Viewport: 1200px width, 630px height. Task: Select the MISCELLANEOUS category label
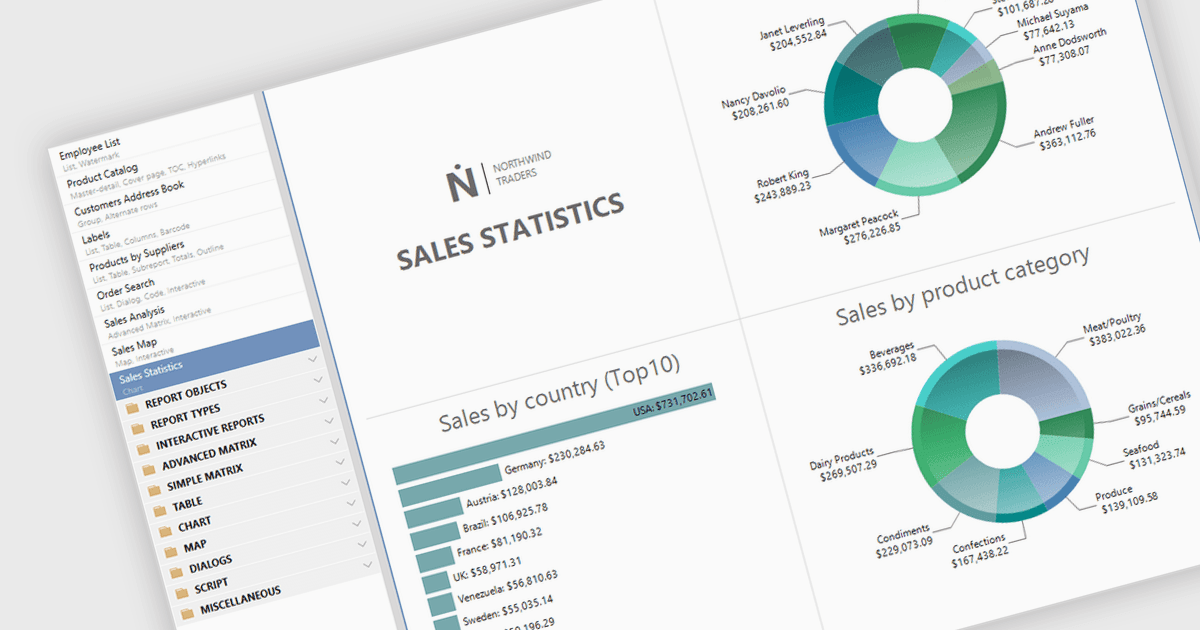pos(240,600)
